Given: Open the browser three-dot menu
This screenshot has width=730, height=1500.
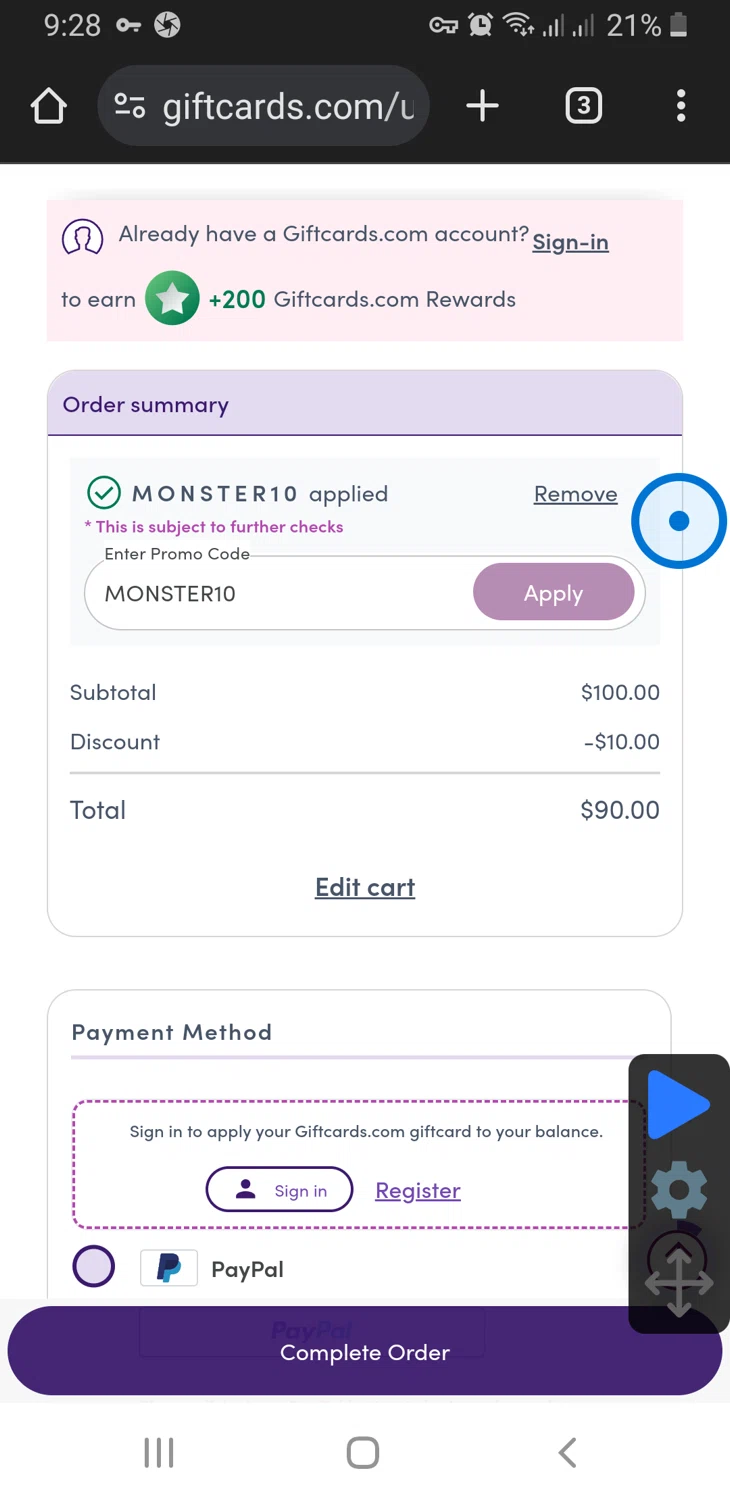Looking at the screenshot, I should click(681, 106).
